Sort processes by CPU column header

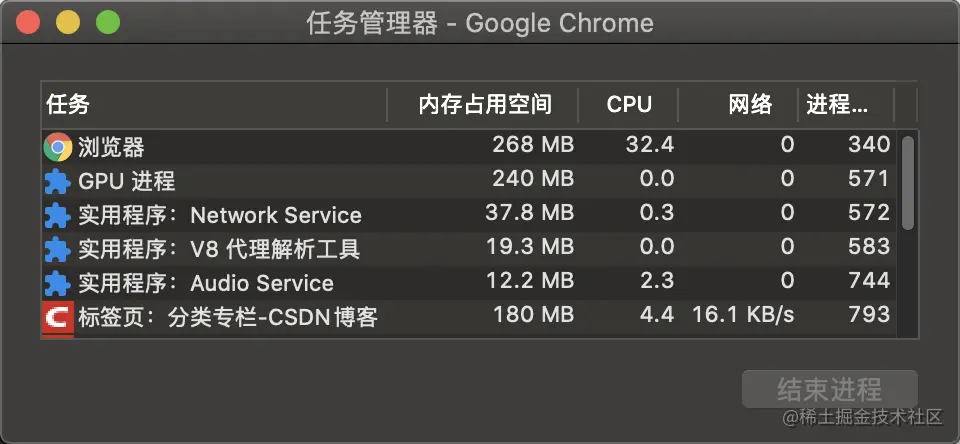(x=629, y=104)
